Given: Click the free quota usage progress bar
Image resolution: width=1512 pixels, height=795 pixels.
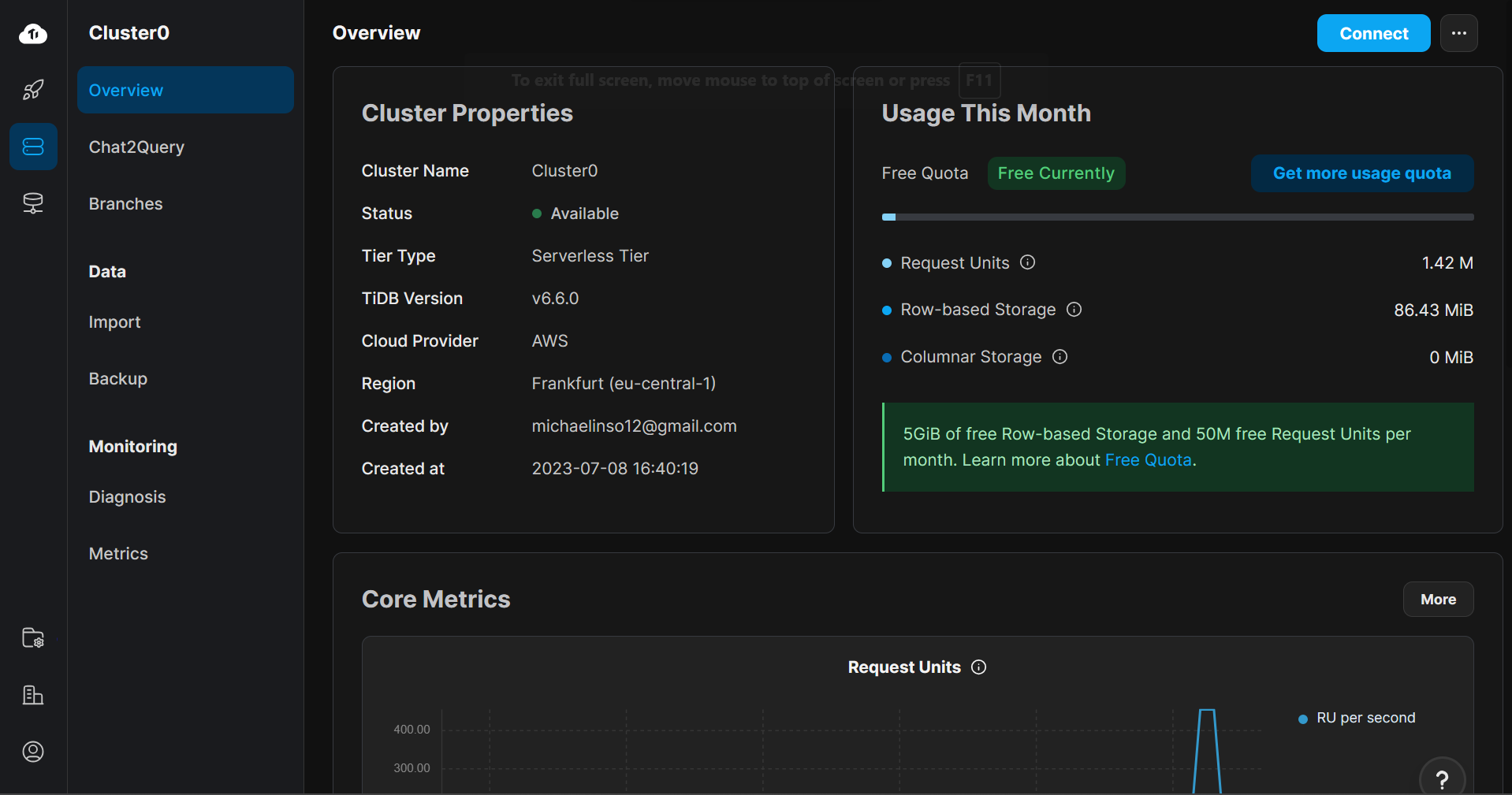Looking at the screenshot, I should coord(1177,217).
